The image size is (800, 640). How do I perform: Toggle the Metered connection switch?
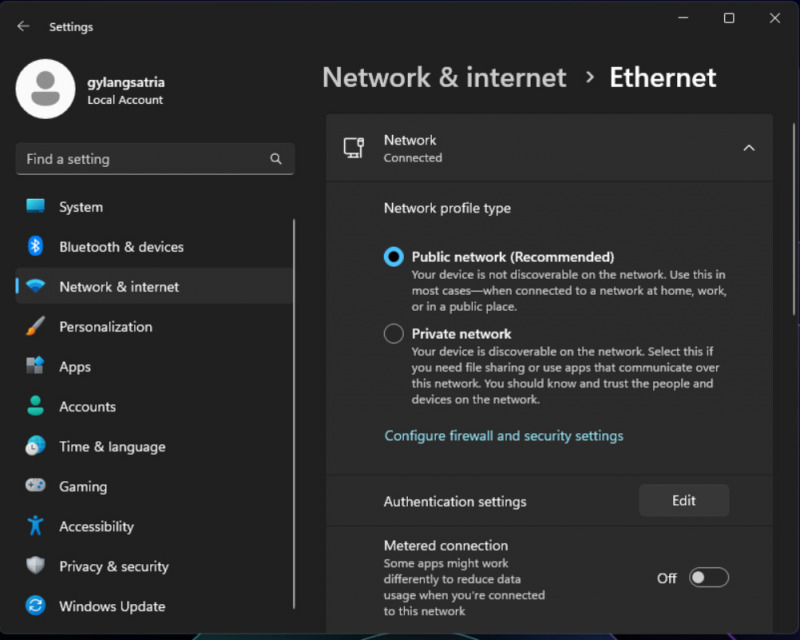709,578
